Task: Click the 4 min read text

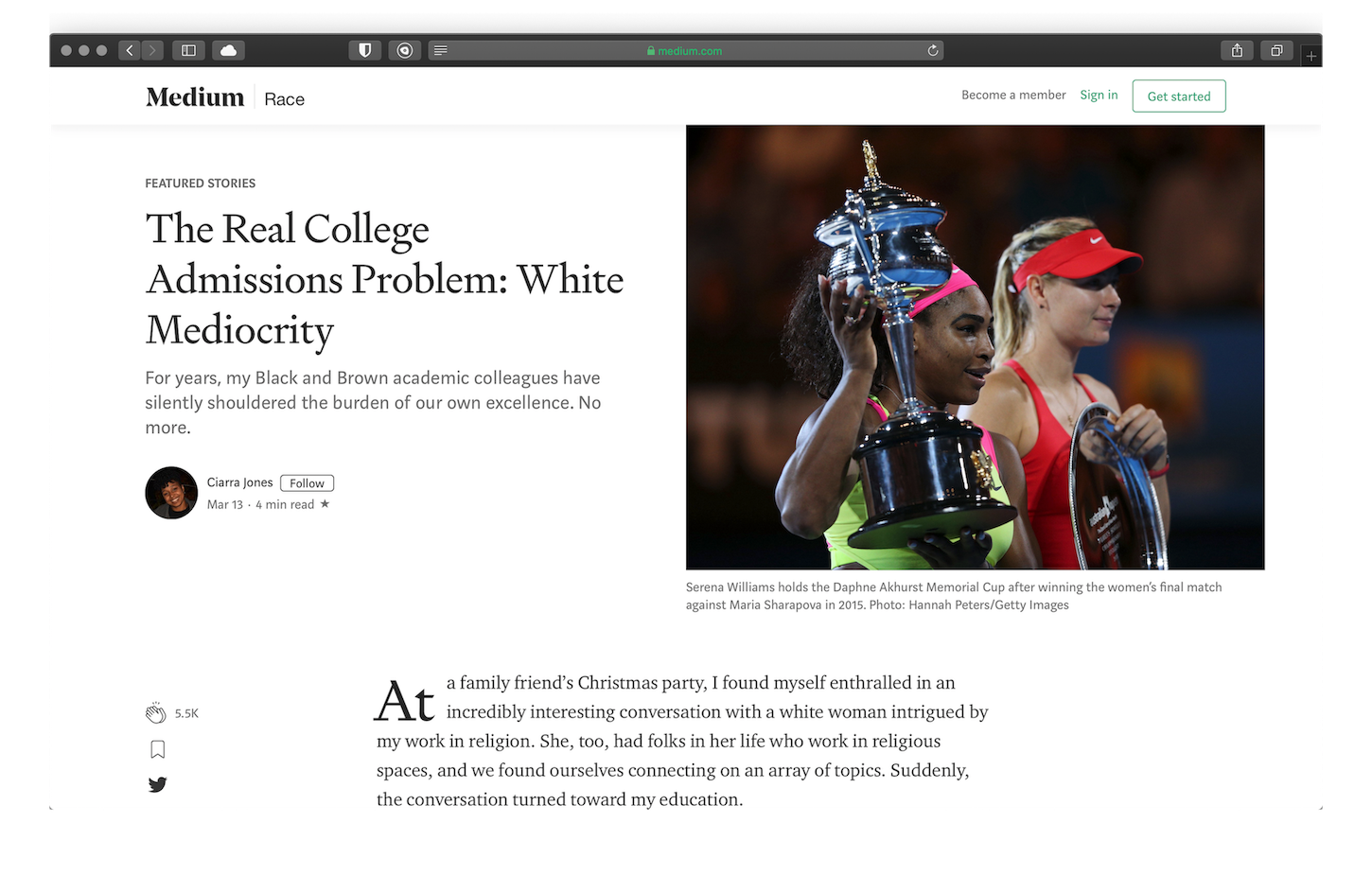Action: click(285, 504)
